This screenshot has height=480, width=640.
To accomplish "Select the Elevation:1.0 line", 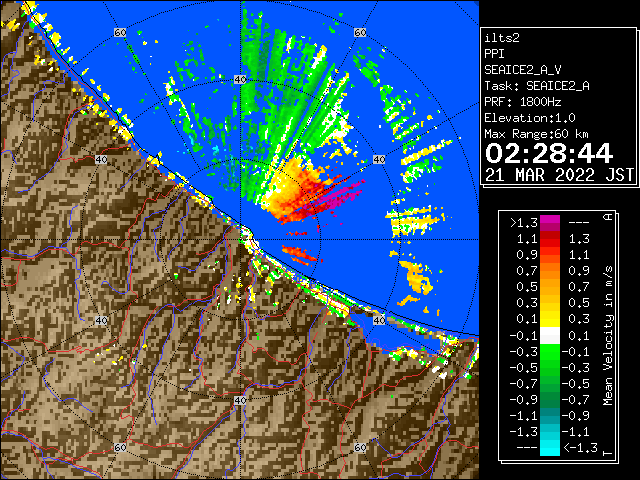I will [x=530, y=118].
